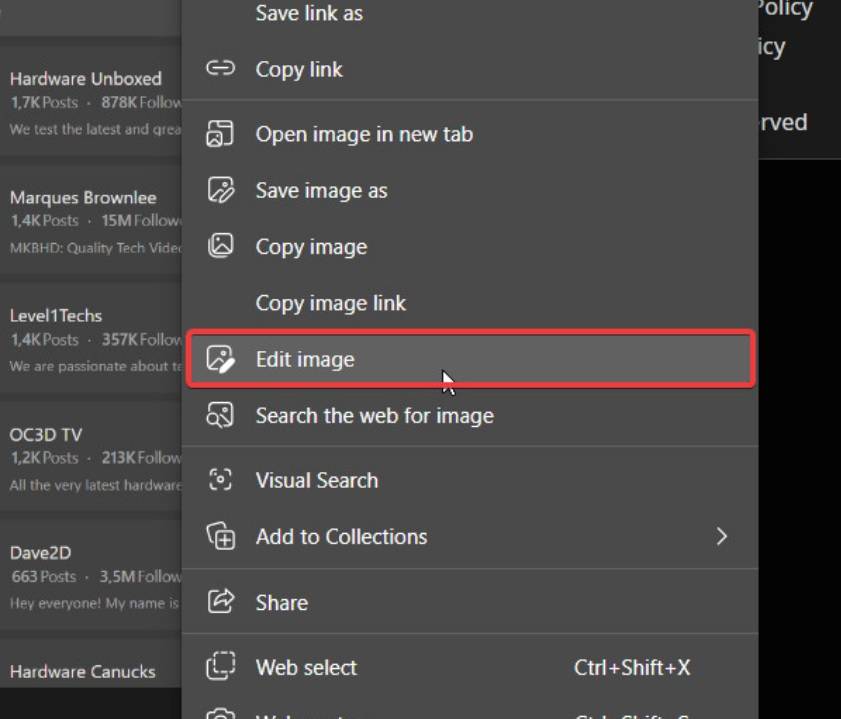Image resolution: width=841 pixels, height=719 pixels.
Task: Click the Save image as icon
Action: 220,190
